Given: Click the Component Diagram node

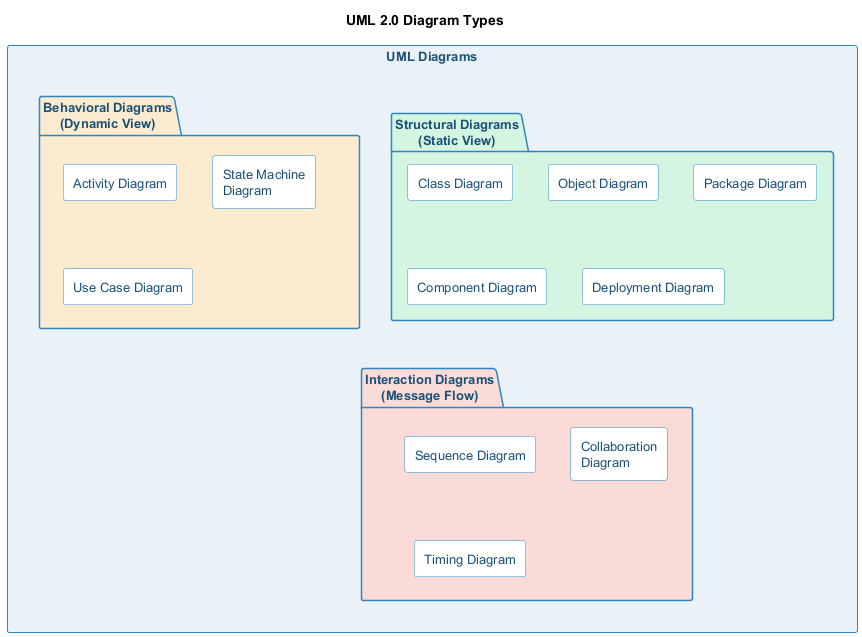Looking at the screenshot, I should tap(477, 287).
